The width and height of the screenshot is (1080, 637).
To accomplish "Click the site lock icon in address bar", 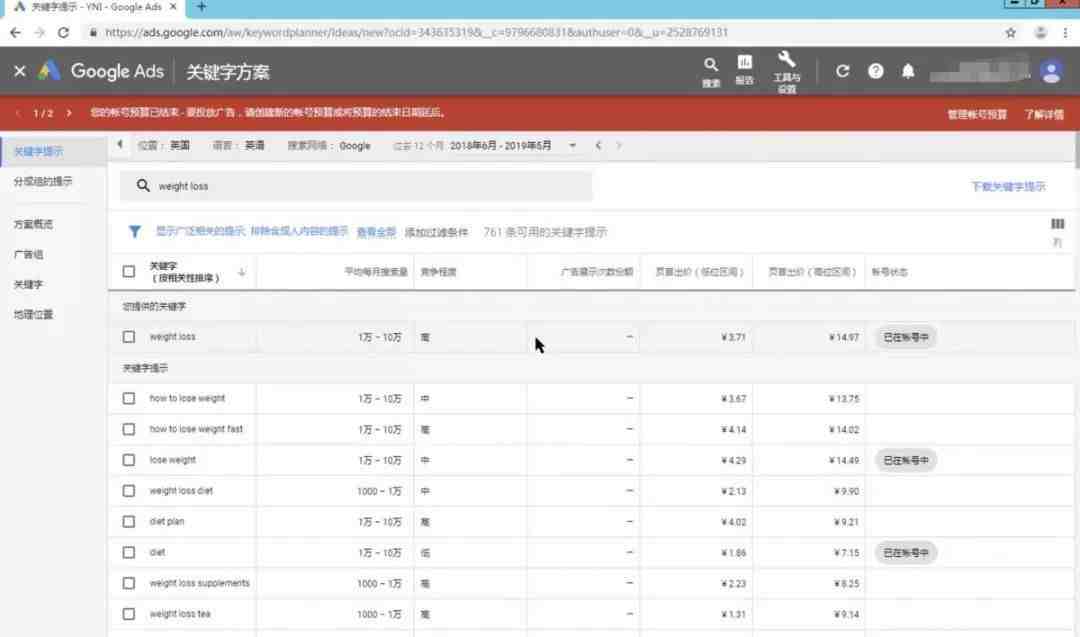I will (93, 32).
